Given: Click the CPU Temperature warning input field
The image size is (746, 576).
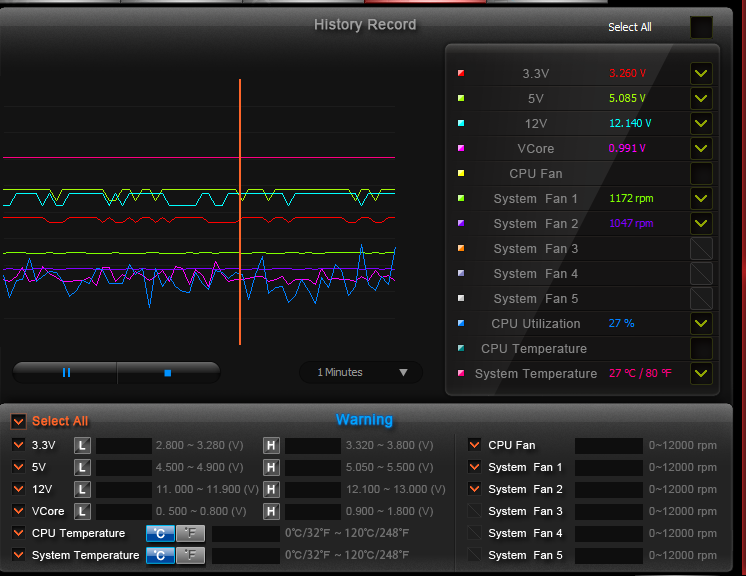Looking at the screenshot, I should coord(245,534).
